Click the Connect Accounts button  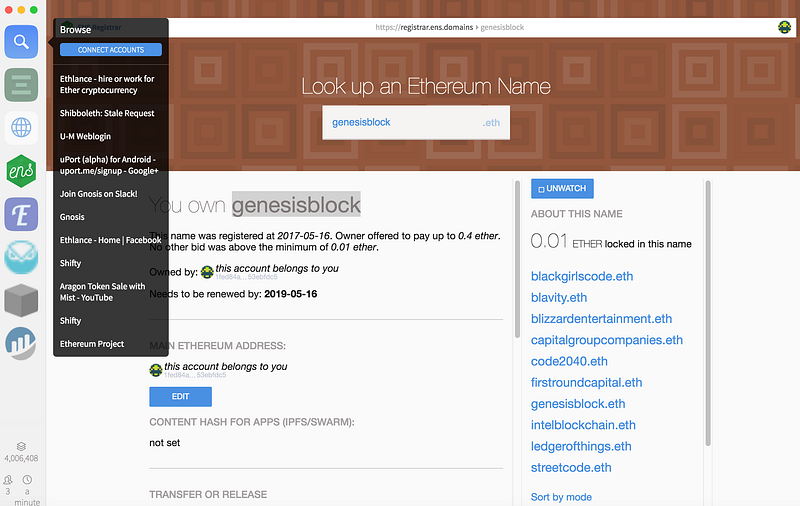[111, 49]
